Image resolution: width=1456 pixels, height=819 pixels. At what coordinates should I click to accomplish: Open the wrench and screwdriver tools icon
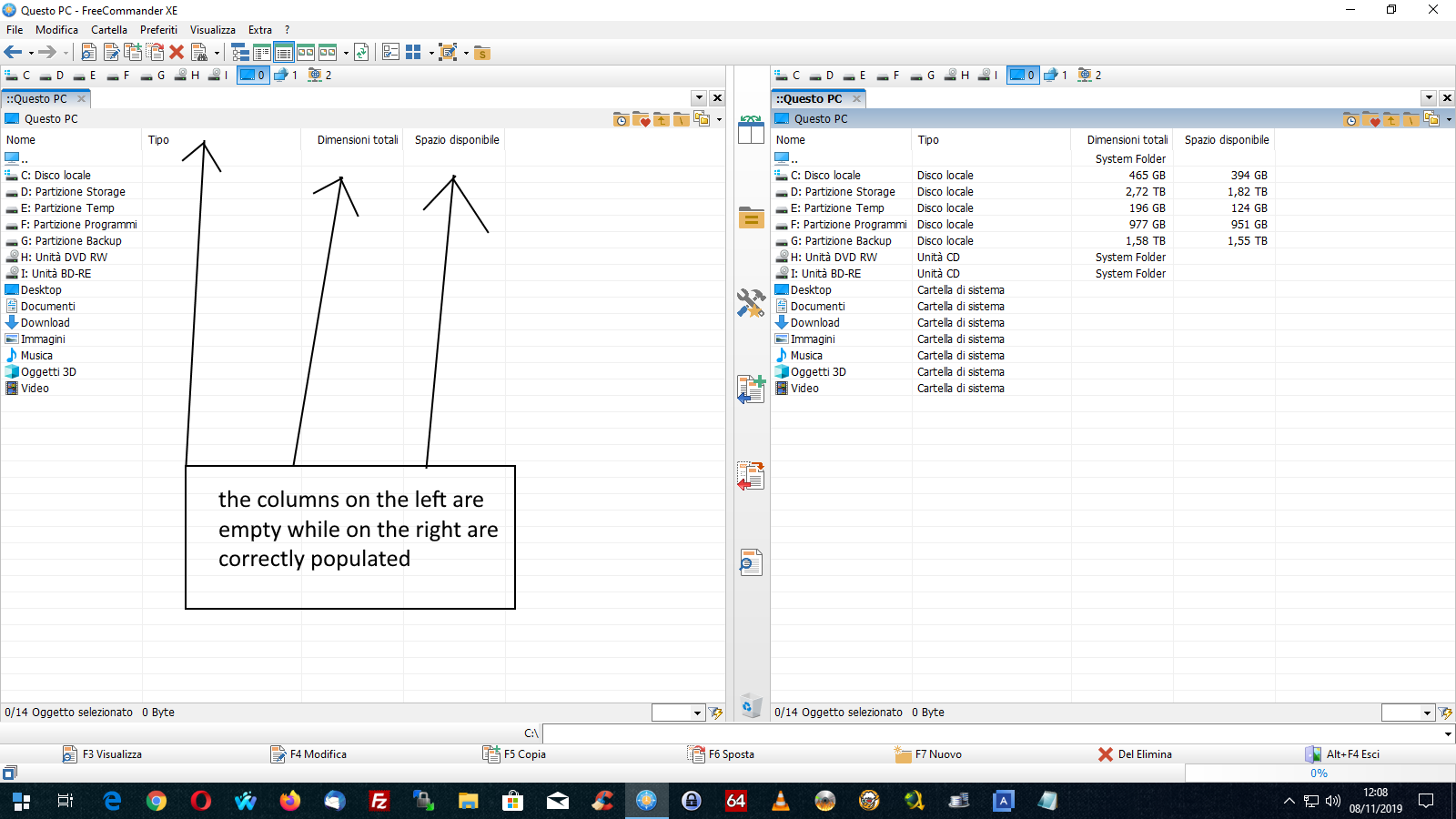[751, 303]
